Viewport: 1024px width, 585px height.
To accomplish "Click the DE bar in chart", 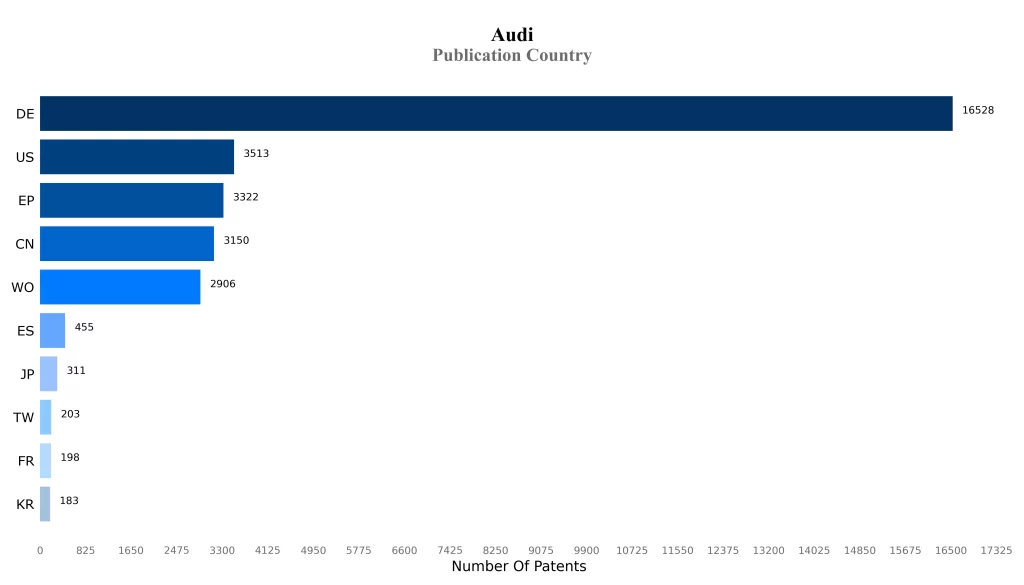I will [x=496, y=113].
